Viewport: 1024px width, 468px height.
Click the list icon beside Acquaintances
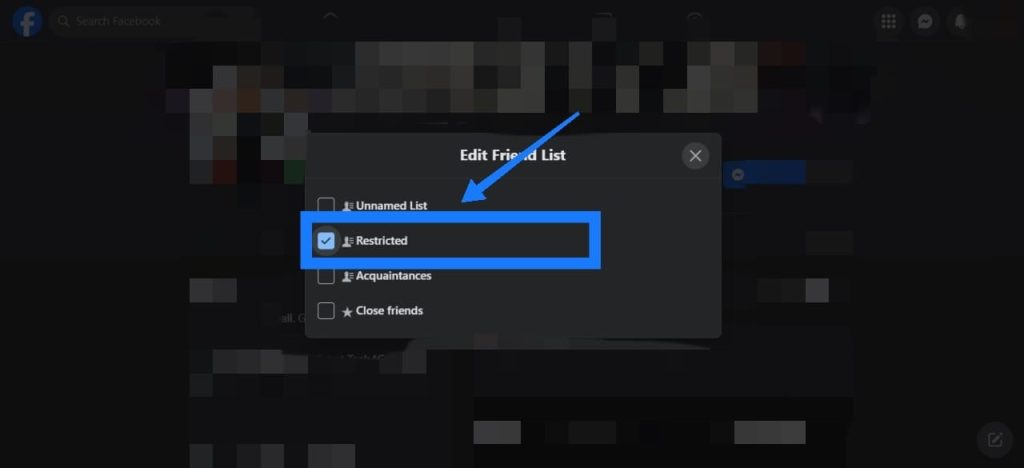[x=347, y=277]
